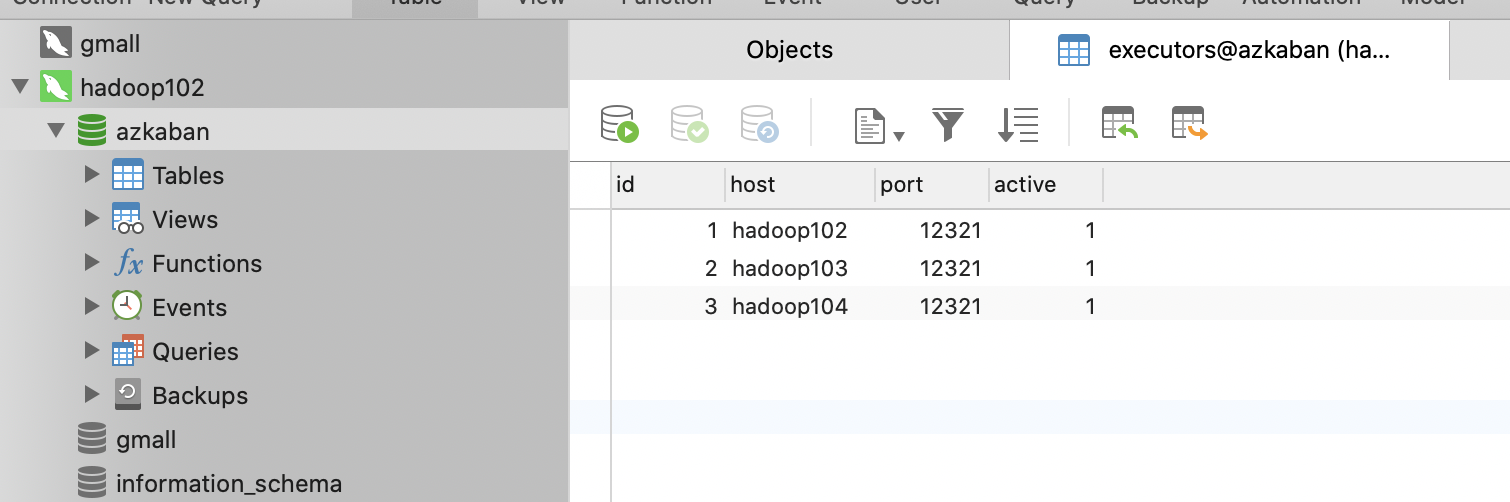Select the information_schema database
This screenshot has width=1510, height=502.
229,484
